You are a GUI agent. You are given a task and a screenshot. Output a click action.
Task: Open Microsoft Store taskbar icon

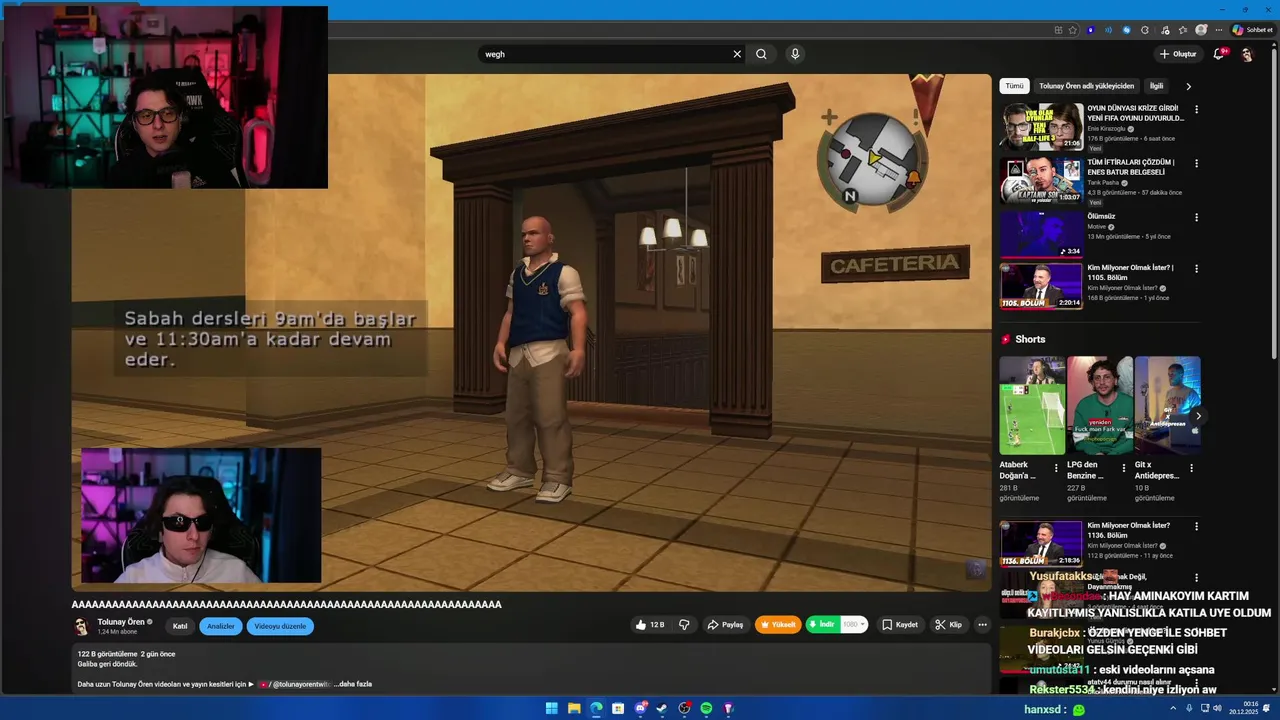pos(618,709)
